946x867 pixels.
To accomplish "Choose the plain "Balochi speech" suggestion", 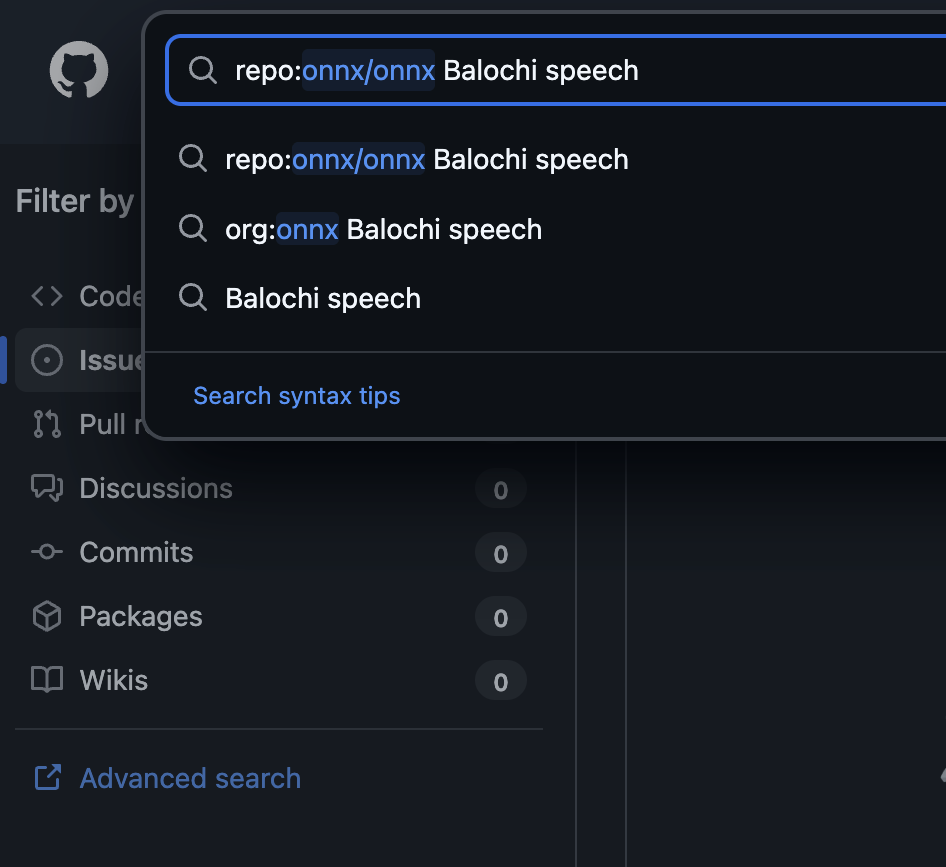I will coord(323,298).
